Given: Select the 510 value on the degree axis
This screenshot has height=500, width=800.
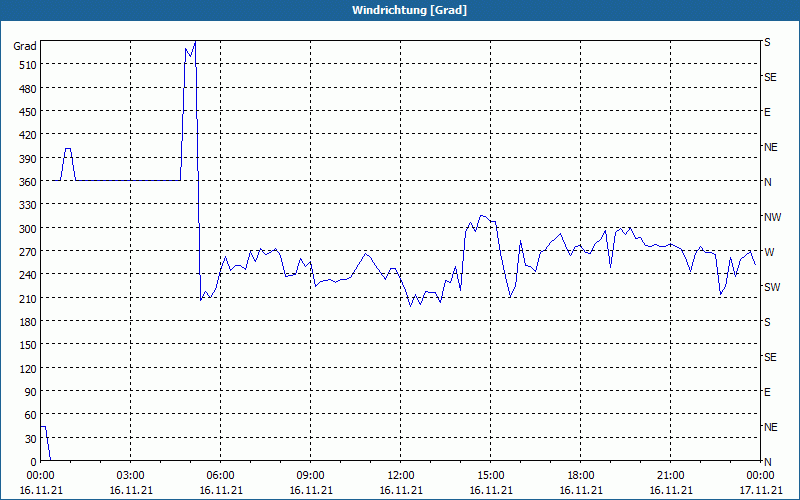Looking at the screenshot, I should (x=28, y=65).
